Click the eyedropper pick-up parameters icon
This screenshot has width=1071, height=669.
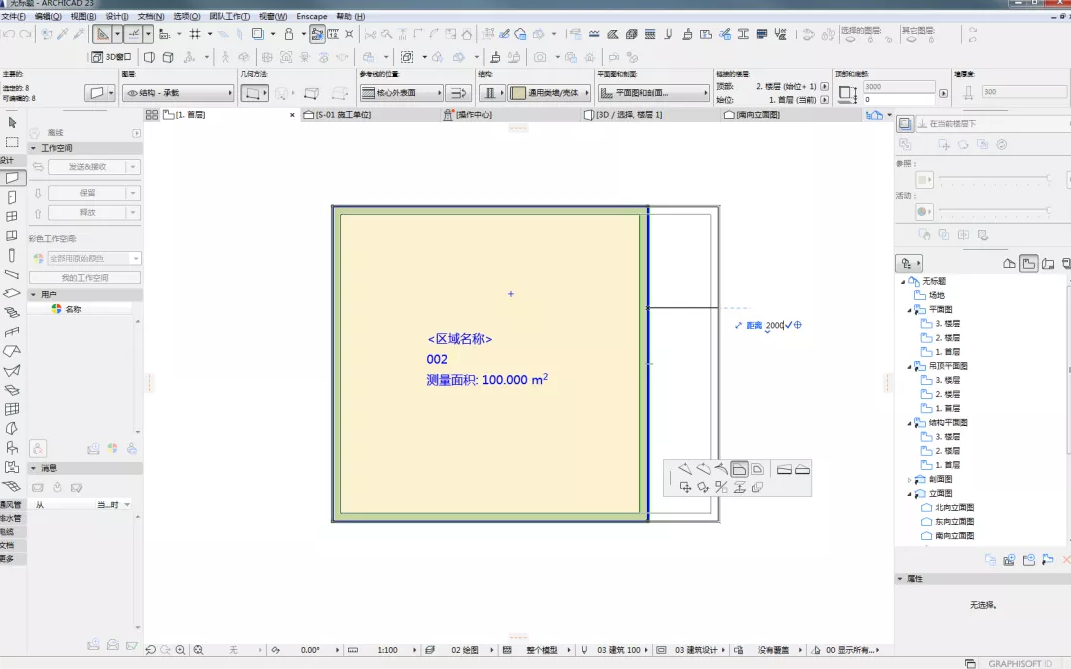[x=63, y=34]
